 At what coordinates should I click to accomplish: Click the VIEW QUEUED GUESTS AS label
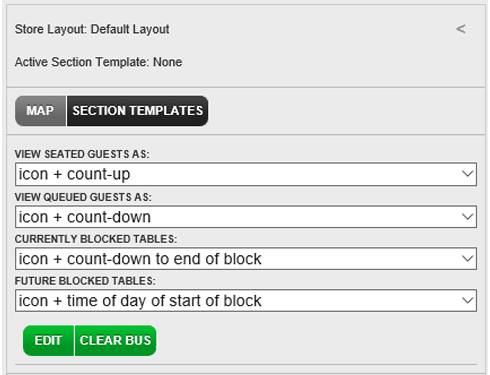[83, 197]
